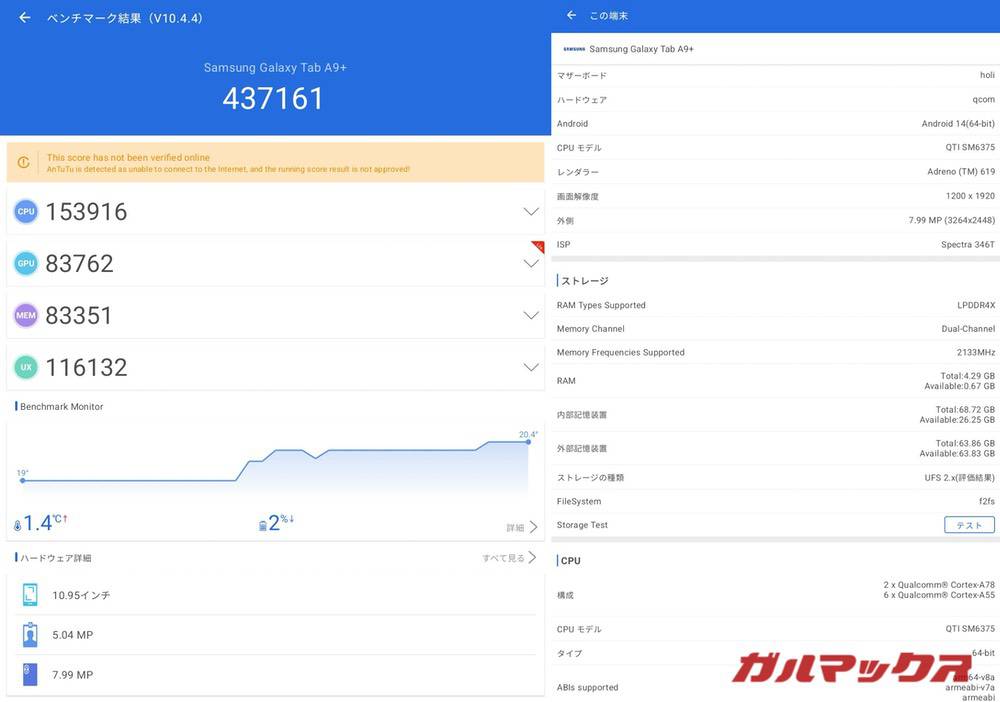Expand the GPU score 83762 details
Viewport: 1000px width, 702px height.
coord(531,263)
